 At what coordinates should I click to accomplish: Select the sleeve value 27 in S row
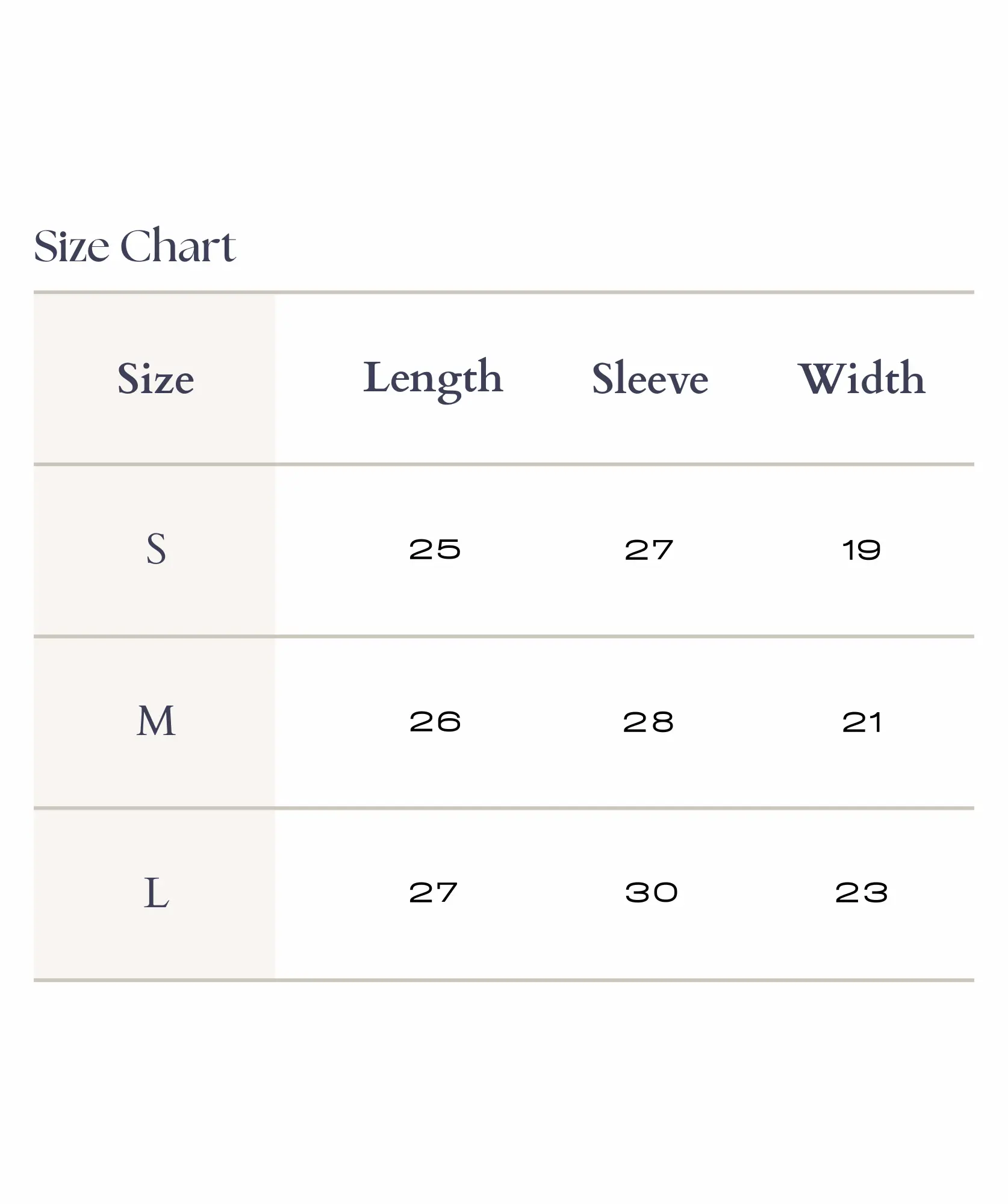(649, 550)
